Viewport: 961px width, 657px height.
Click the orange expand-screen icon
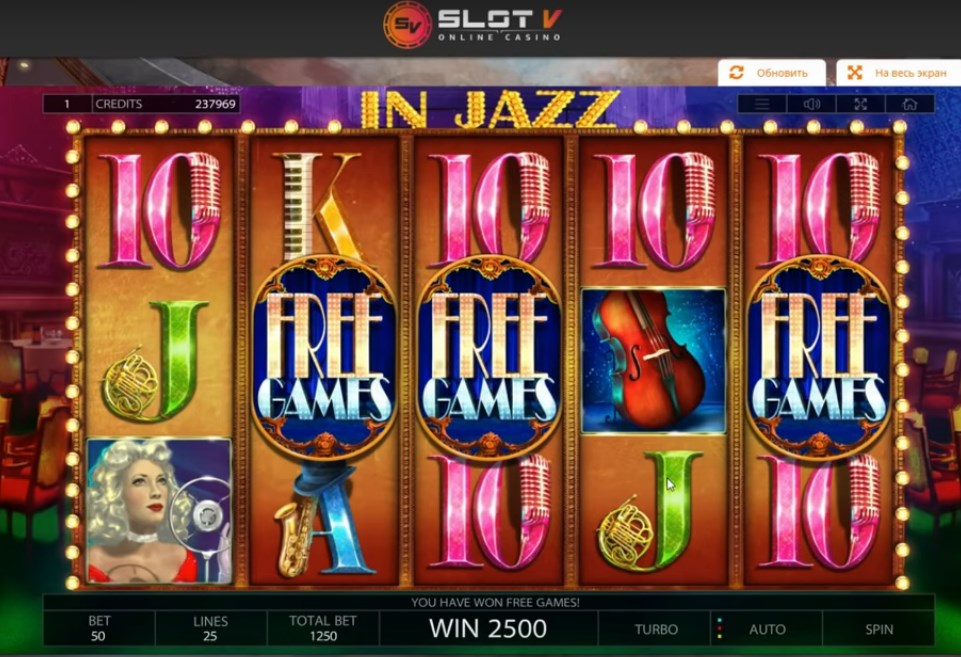854,73
